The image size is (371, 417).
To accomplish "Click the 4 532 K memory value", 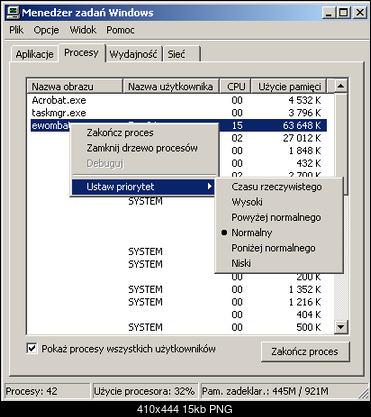I will (x=305, y=100).
